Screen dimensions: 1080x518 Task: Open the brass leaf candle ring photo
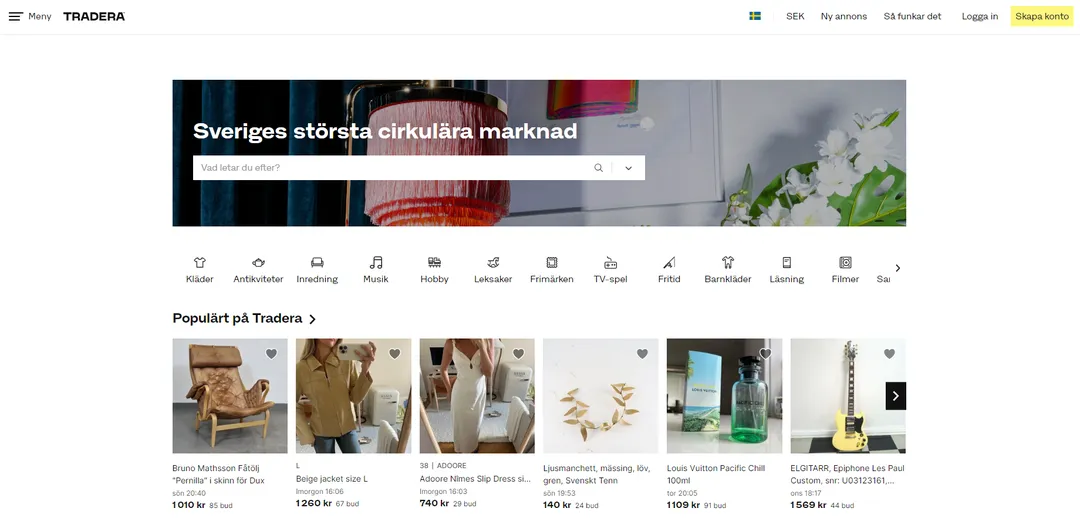[x=601, y=395]
